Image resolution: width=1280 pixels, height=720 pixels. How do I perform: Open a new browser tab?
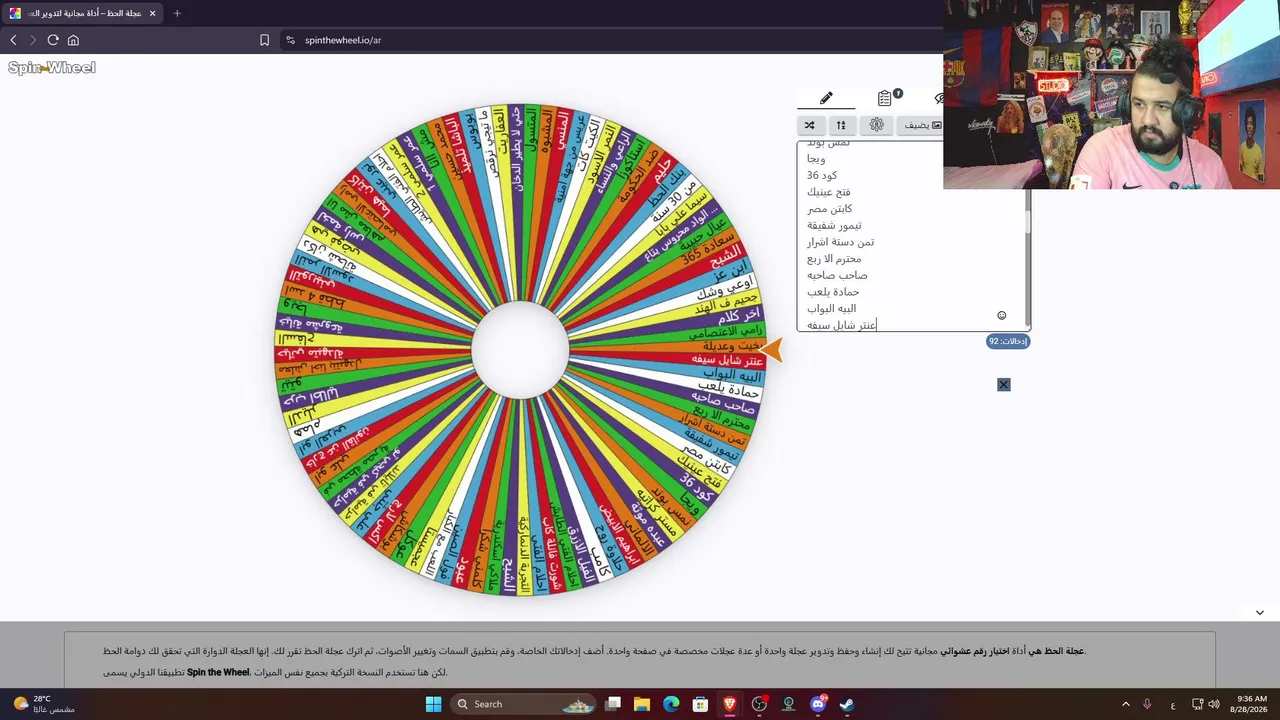177,13
